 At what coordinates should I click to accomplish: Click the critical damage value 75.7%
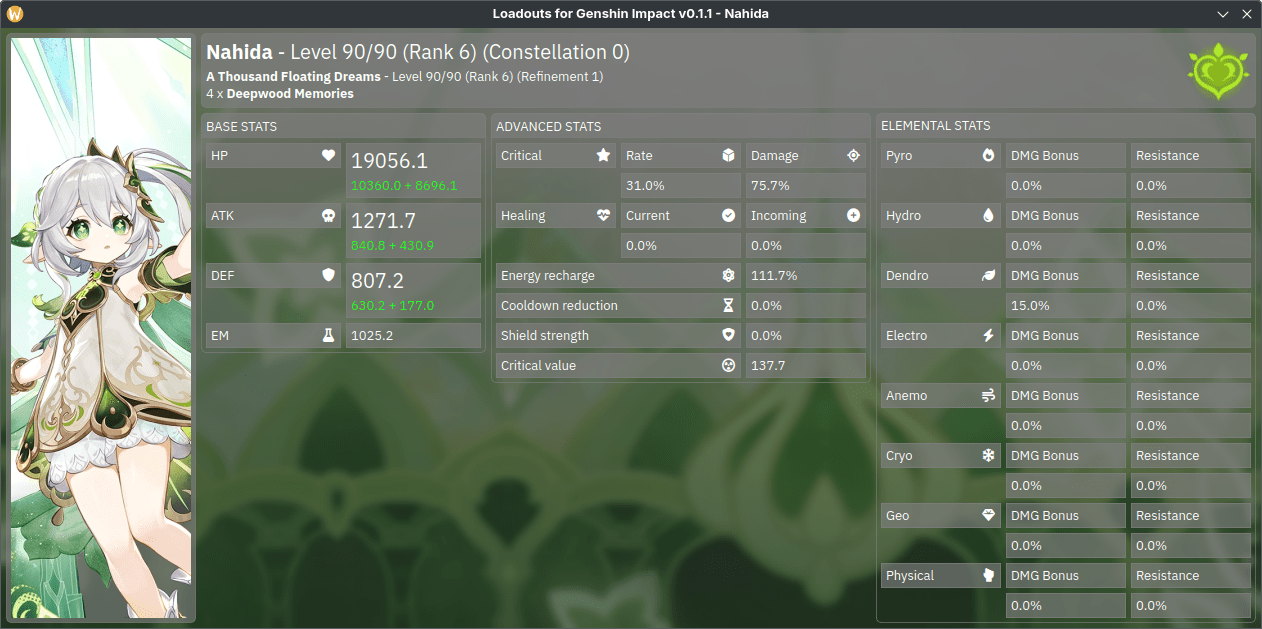(770, 186)
